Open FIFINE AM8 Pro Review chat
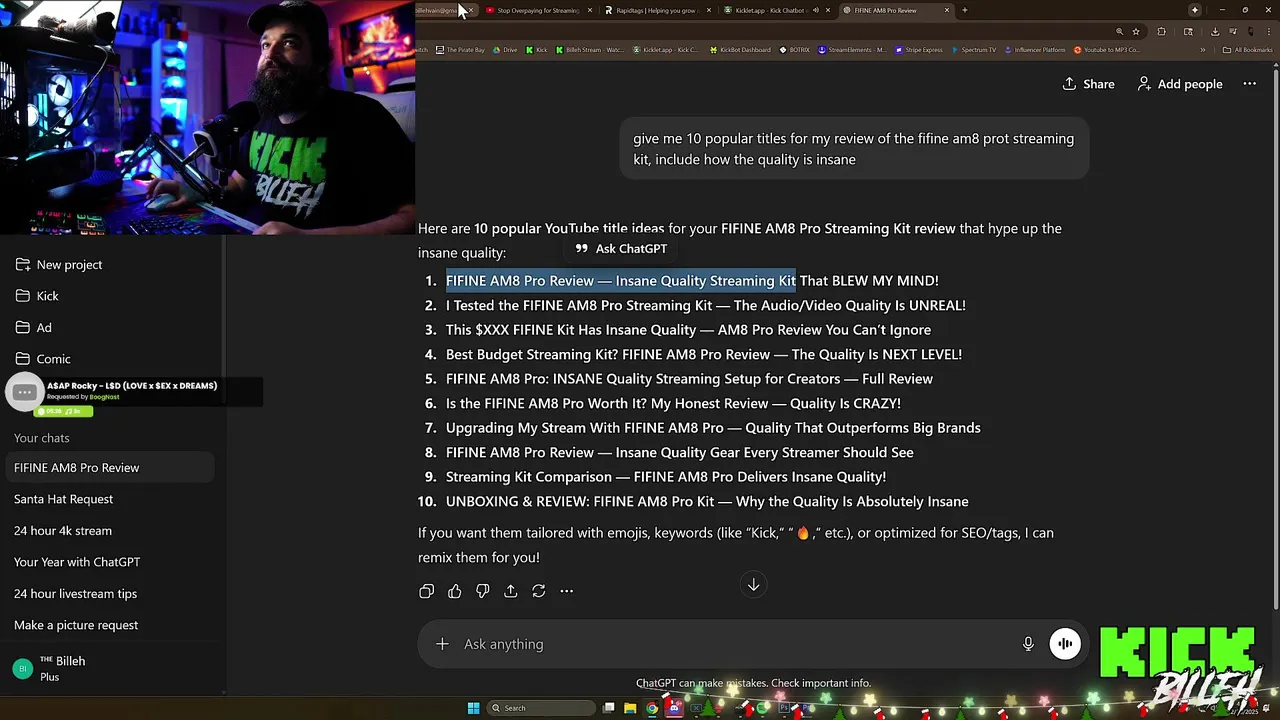 [110, 468]
